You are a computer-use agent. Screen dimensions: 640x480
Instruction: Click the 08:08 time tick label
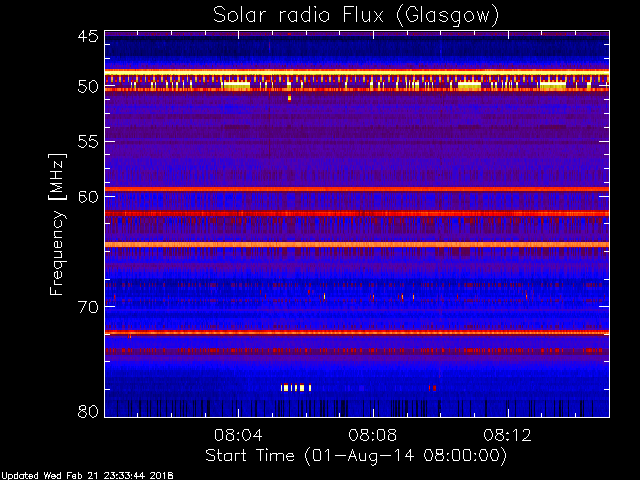tap(373, 435)
